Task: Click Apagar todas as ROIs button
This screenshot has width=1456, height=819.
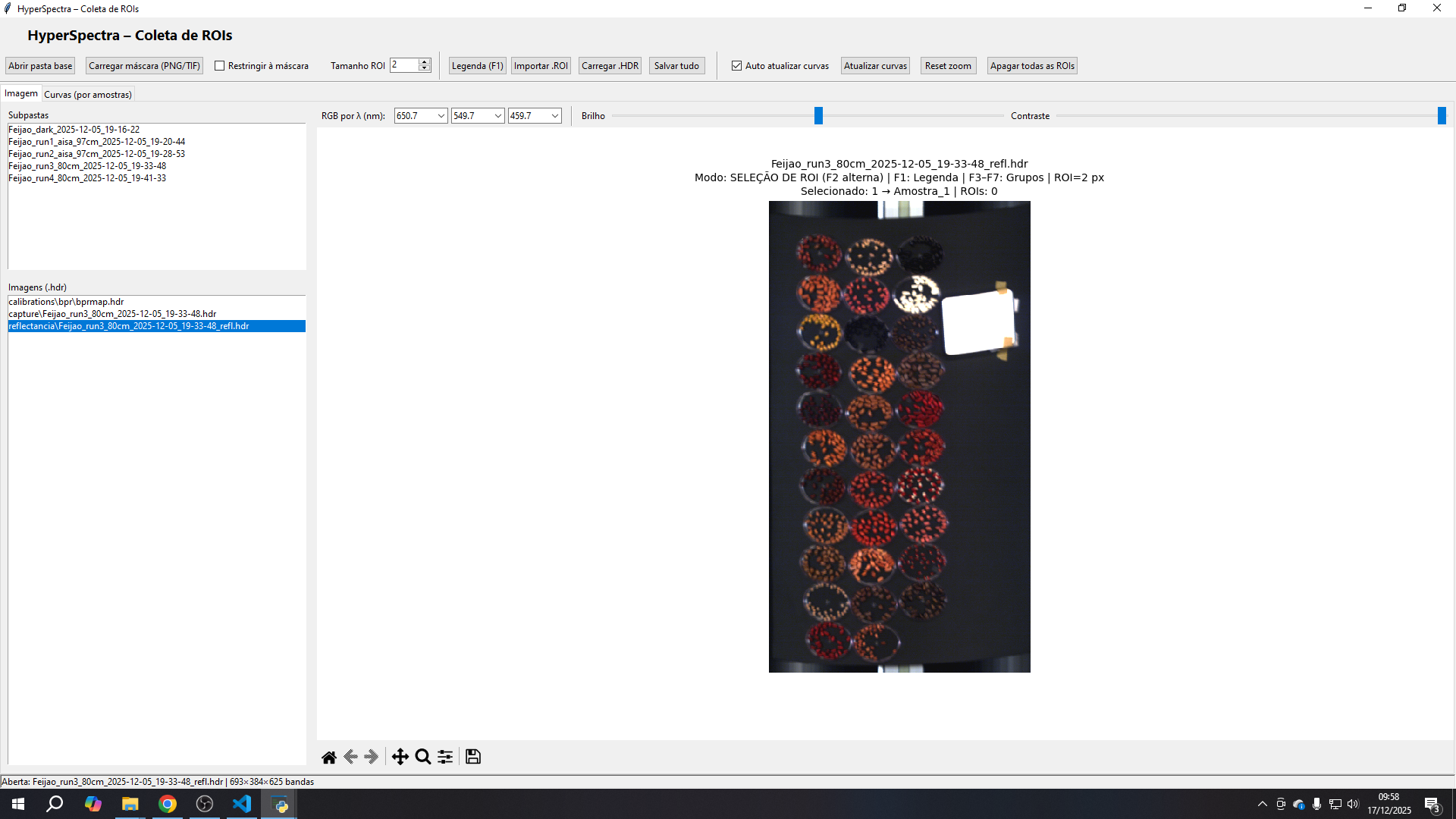Action: coord(1031,66)
